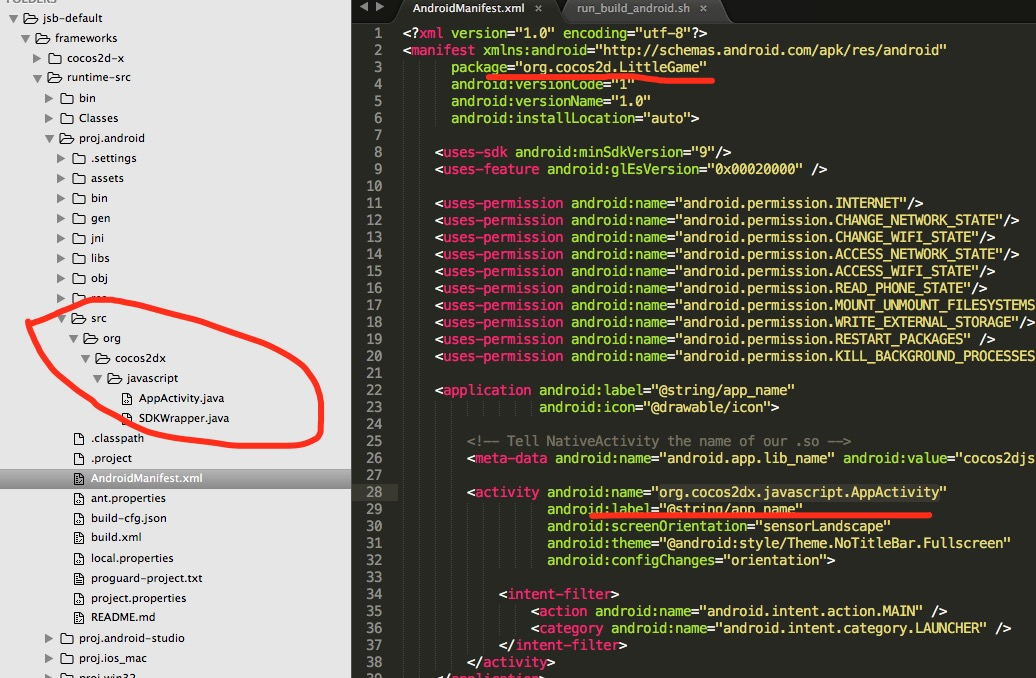This screenshot has width=1036, height=678.
Task: Expand the proj.android-studio folder triangle
Action: tap(49, 638)
